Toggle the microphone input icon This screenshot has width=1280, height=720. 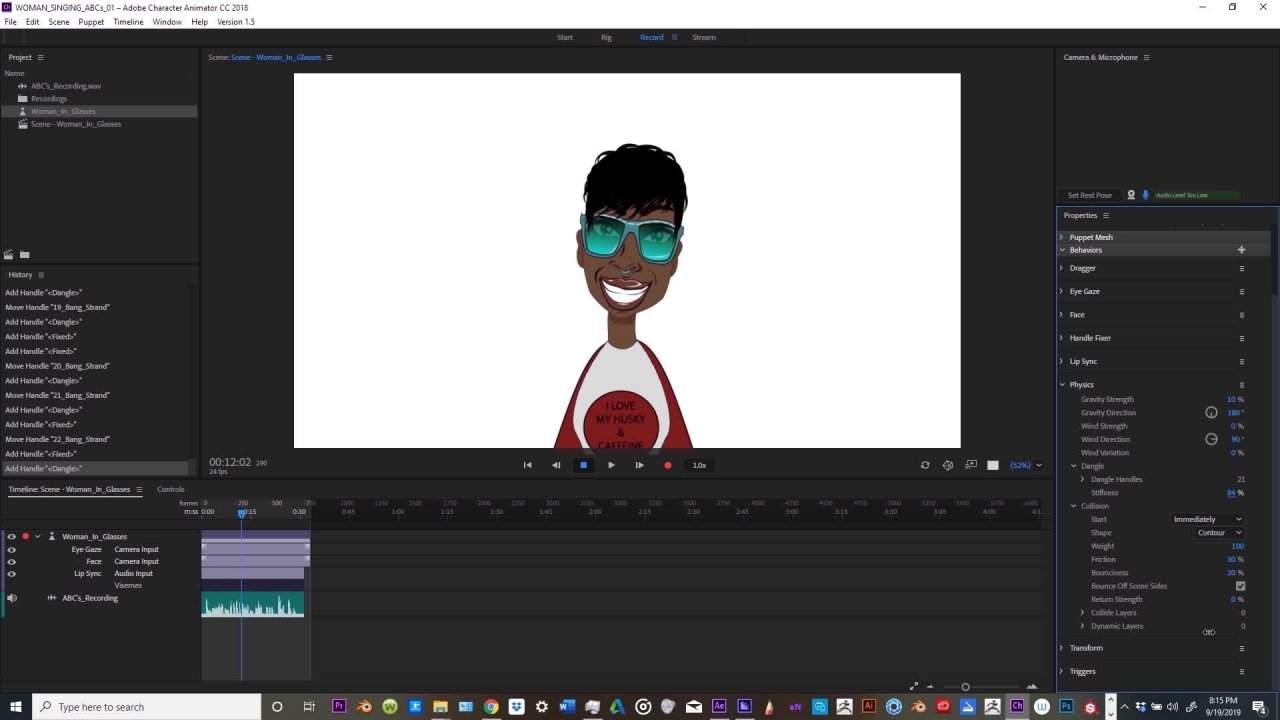tap(1146, 195)
